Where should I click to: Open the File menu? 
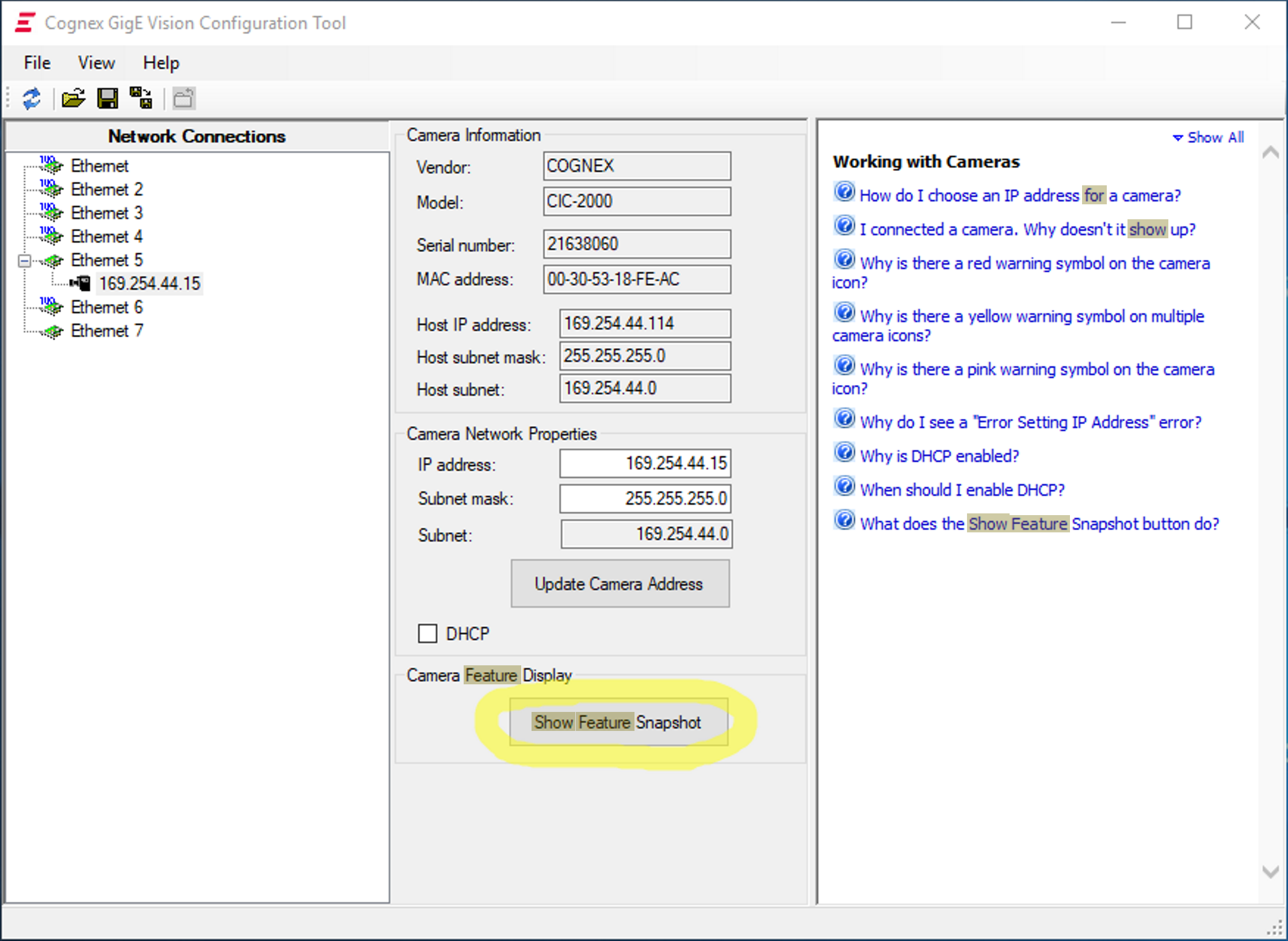[x=36, y=62]
